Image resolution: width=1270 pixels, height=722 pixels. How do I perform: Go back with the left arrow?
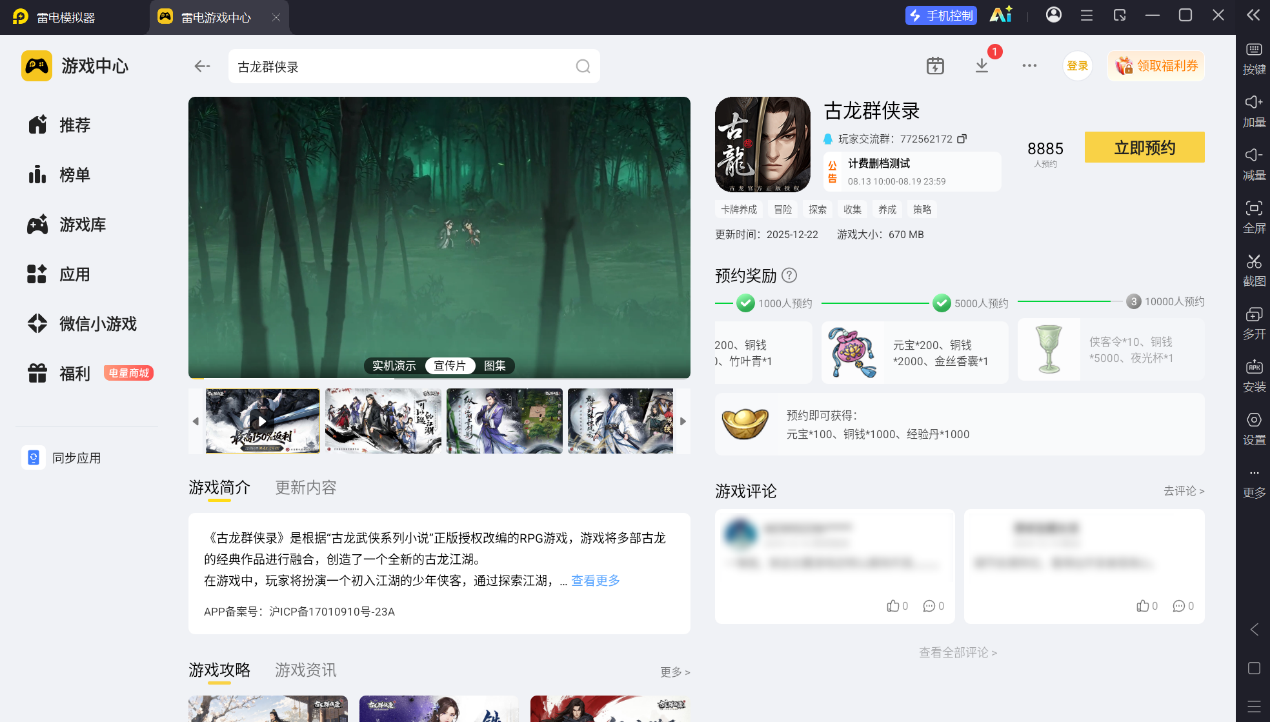click(202, 66)
